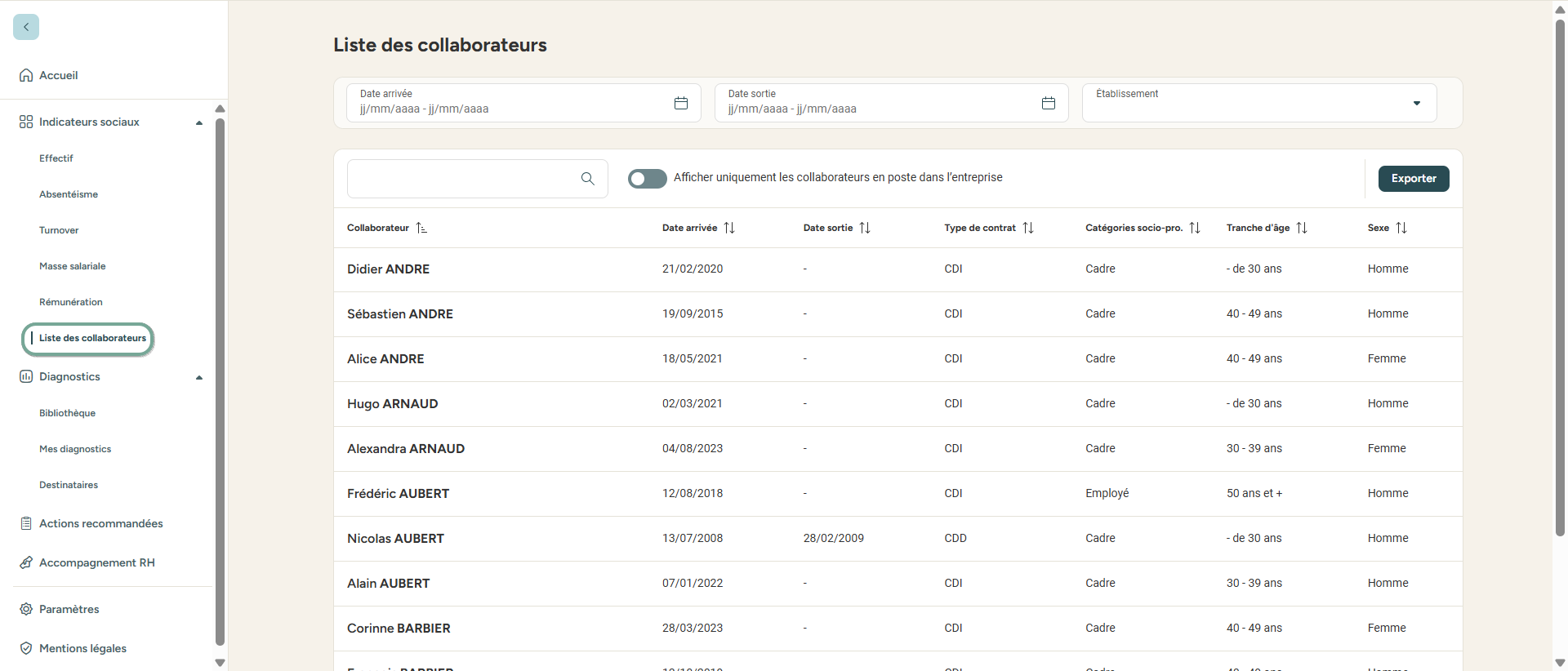Click the search magnifier icon
This screenshot has height=671, width=1568.
click(587, 179)
